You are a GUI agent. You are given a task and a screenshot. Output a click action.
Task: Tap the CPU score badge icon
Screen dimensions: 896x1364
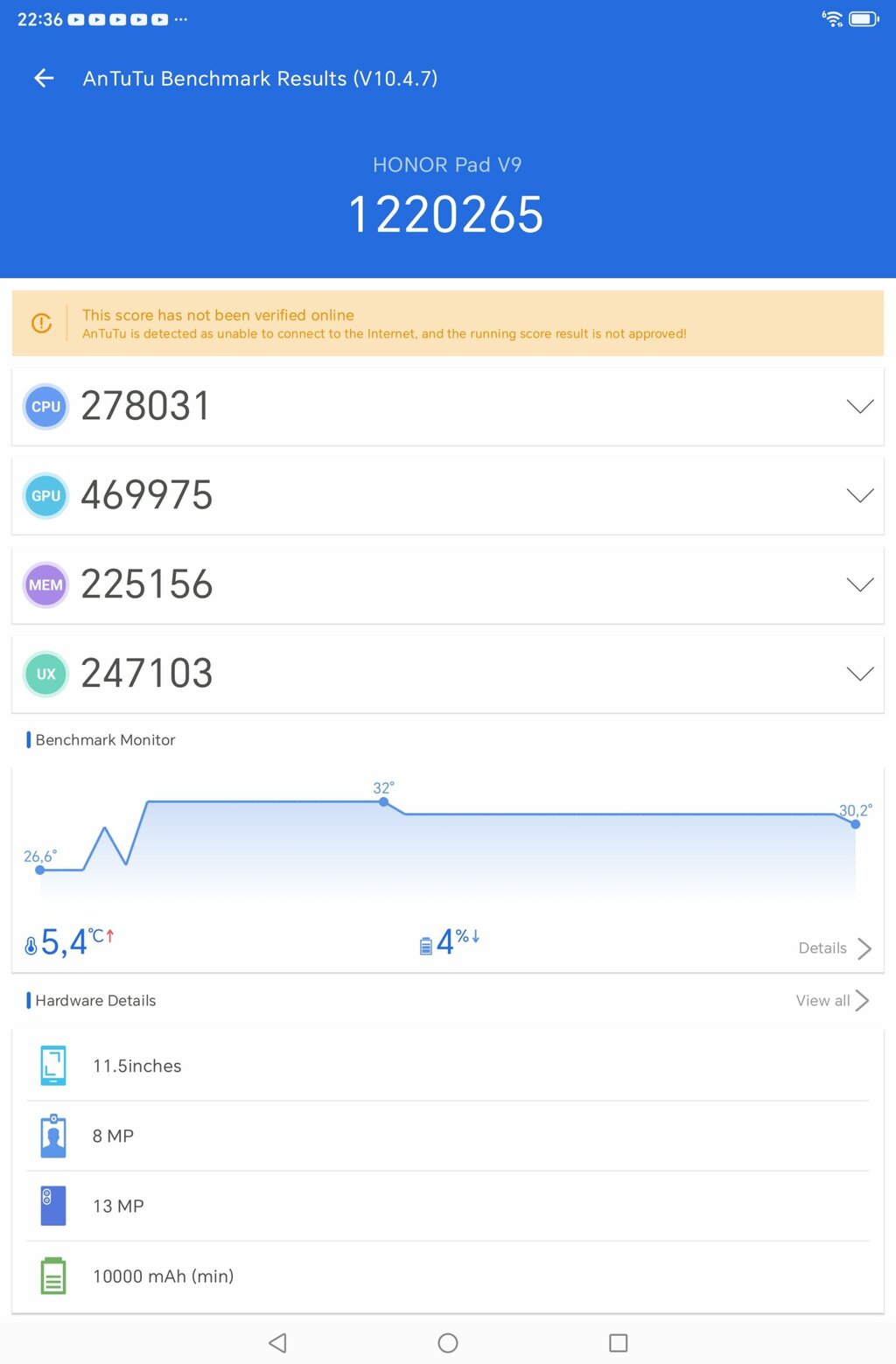click(x=45, y=407)
